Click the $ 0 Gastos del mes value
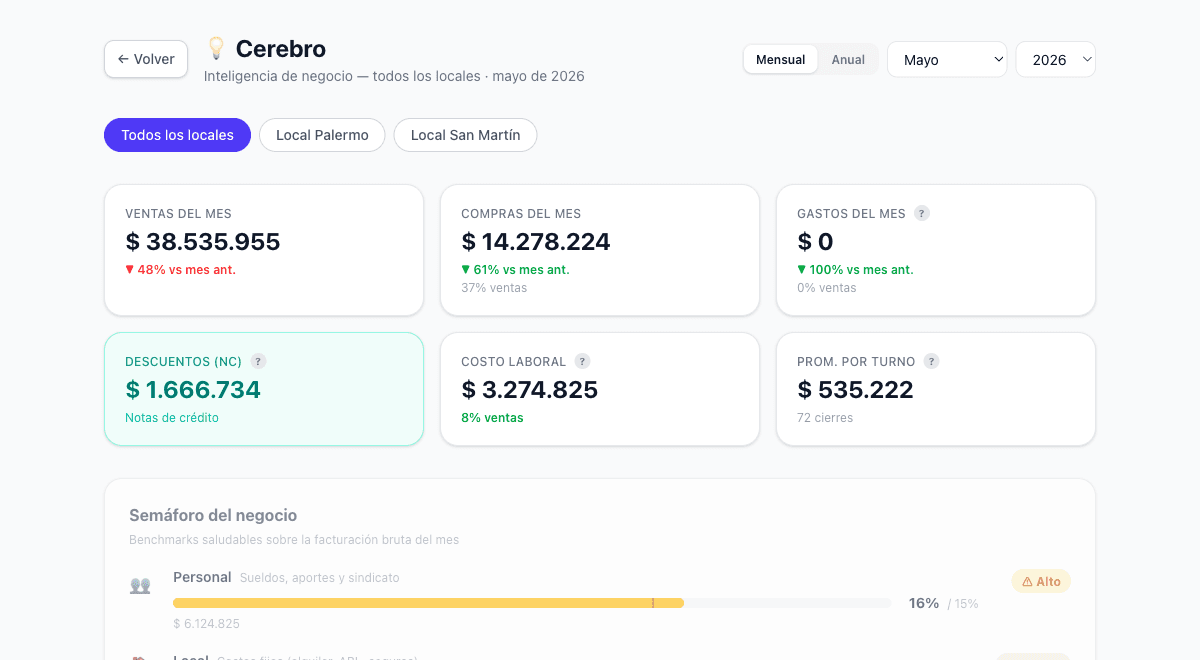 tap(815, 242)
